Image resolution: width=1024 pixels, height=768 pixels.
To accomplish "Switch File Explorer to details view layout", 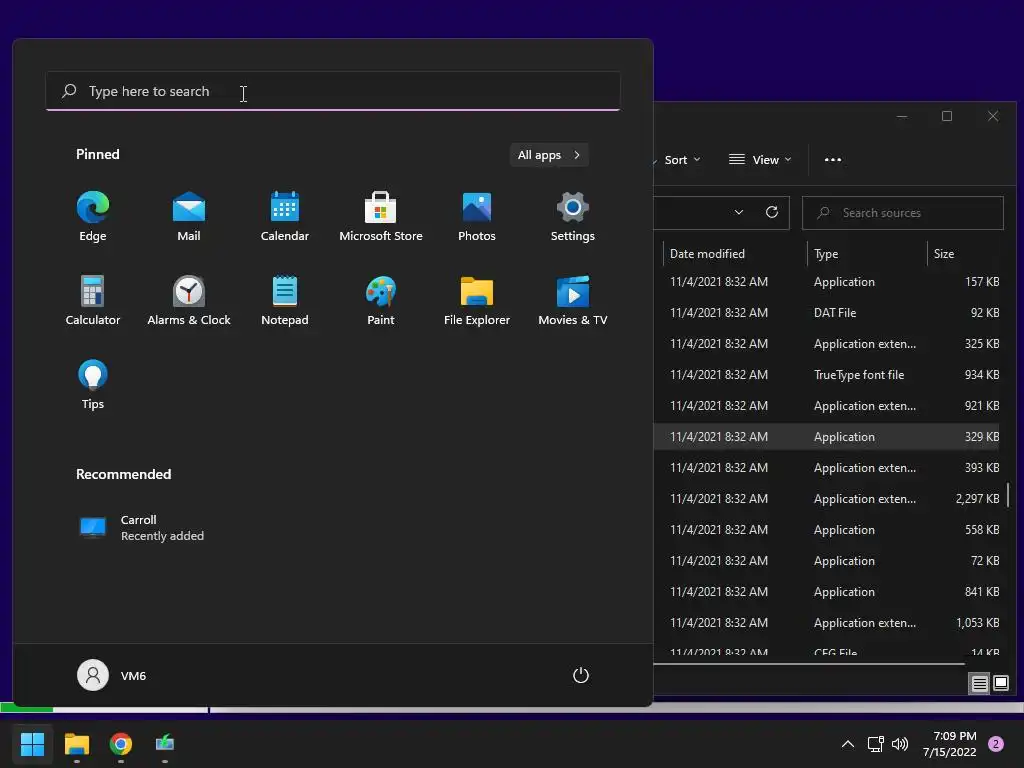I will pyautogui.click(x=979, y=683).
